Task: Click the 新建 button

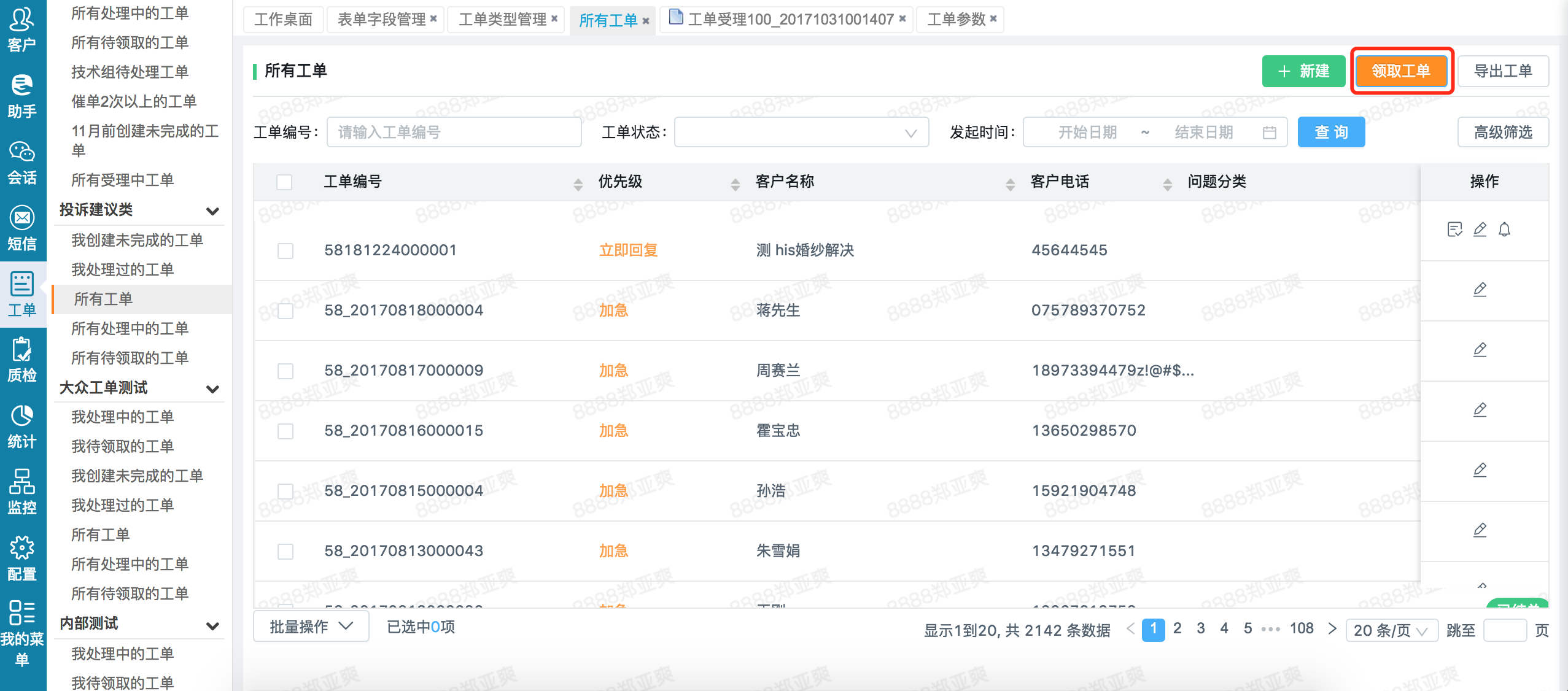Action: click(1303, 71)
